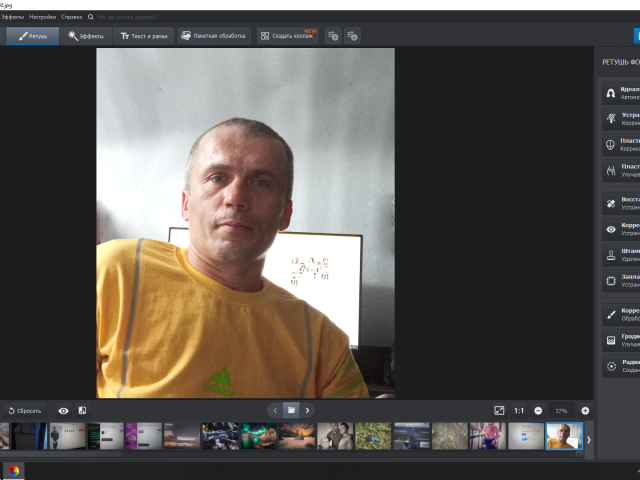Set zoom to 1:1
640x480 pixels.
coord(519,411)
